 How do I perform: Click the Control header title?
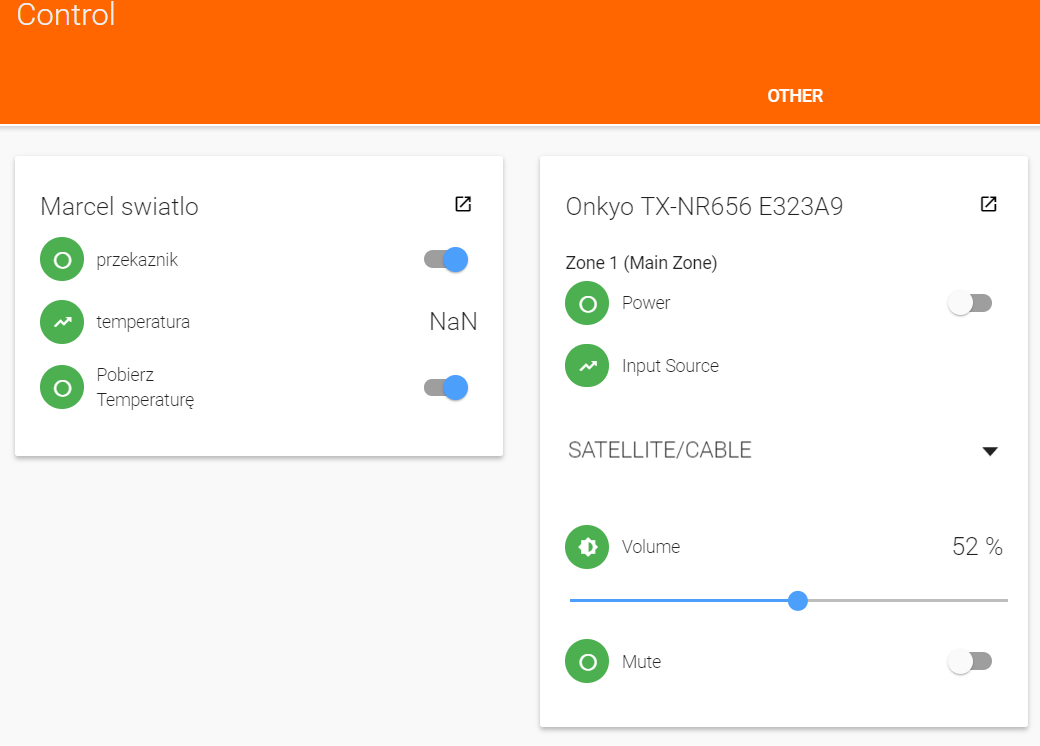[x=66, y=14]
